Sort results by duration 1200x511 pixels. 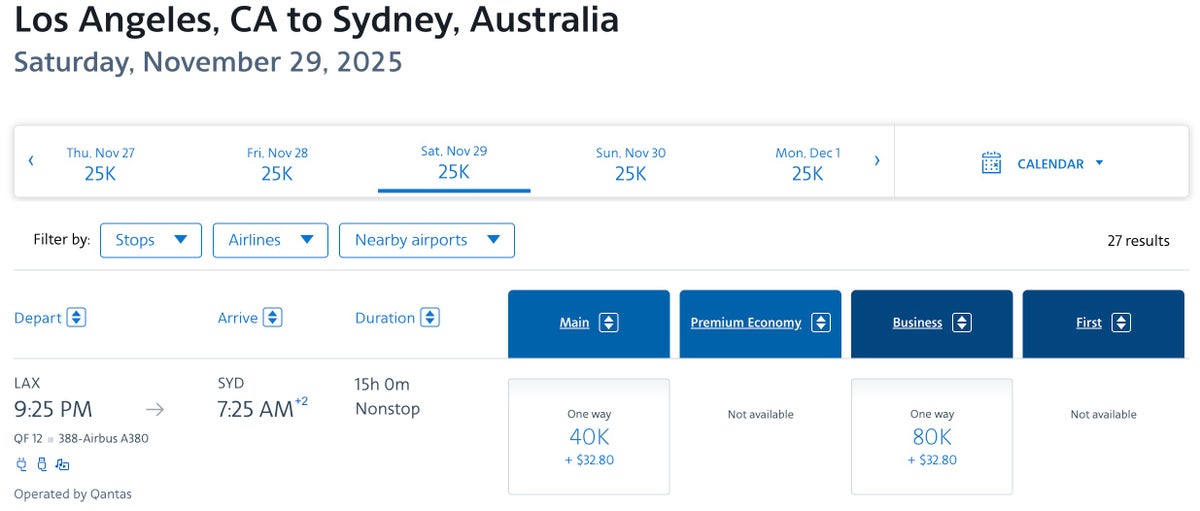click(x=429, y=318)
